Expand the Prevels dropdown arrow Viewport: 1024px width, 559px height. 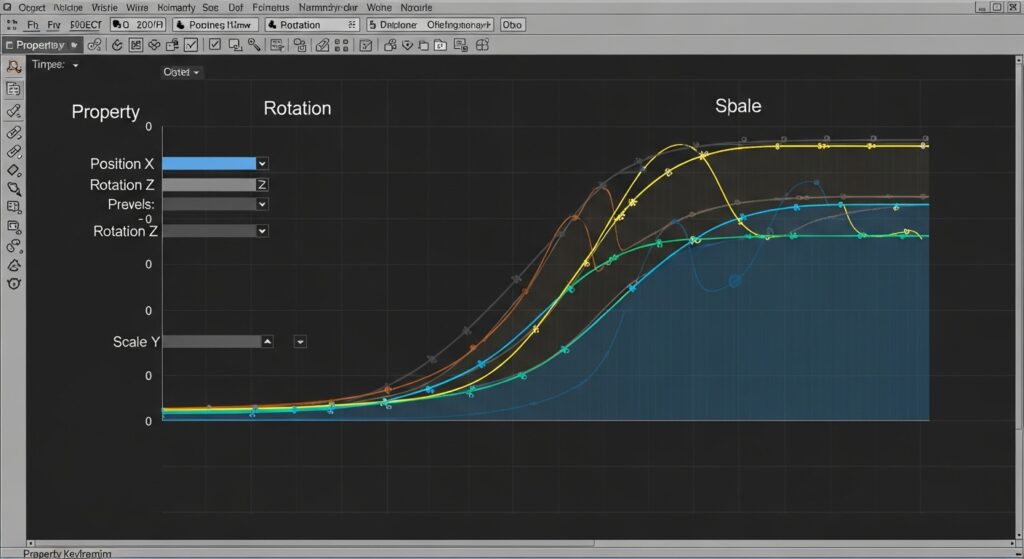[262, 204]
